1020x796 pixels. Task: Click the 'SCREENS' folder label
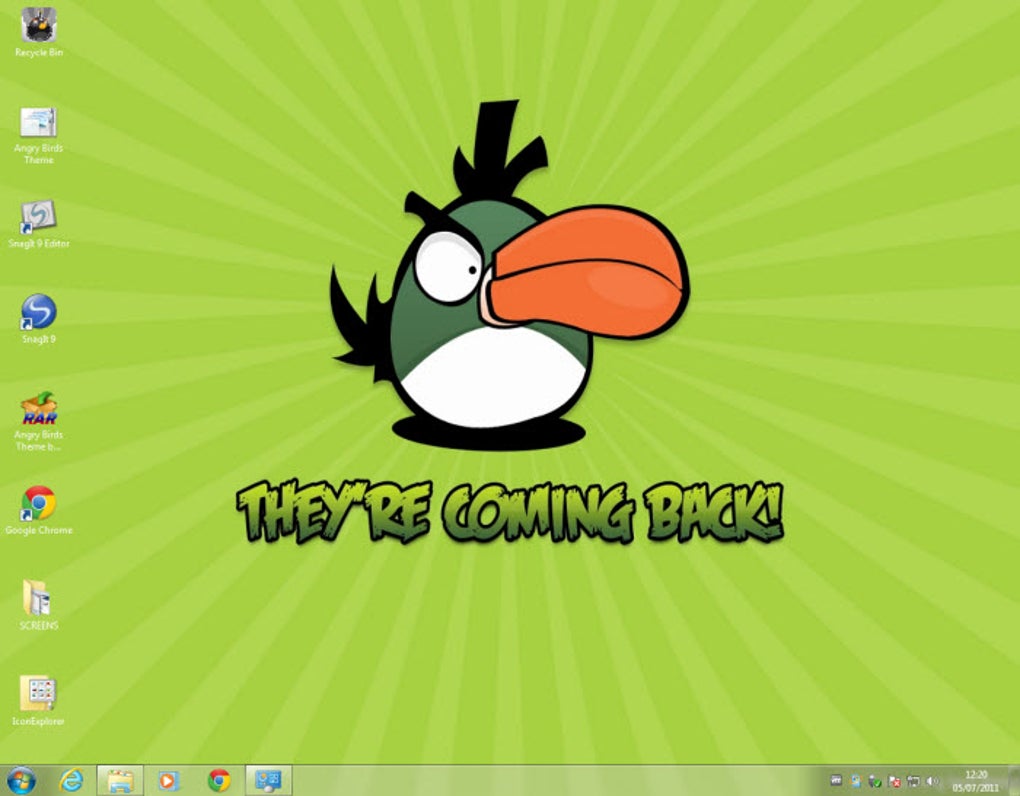39,625
